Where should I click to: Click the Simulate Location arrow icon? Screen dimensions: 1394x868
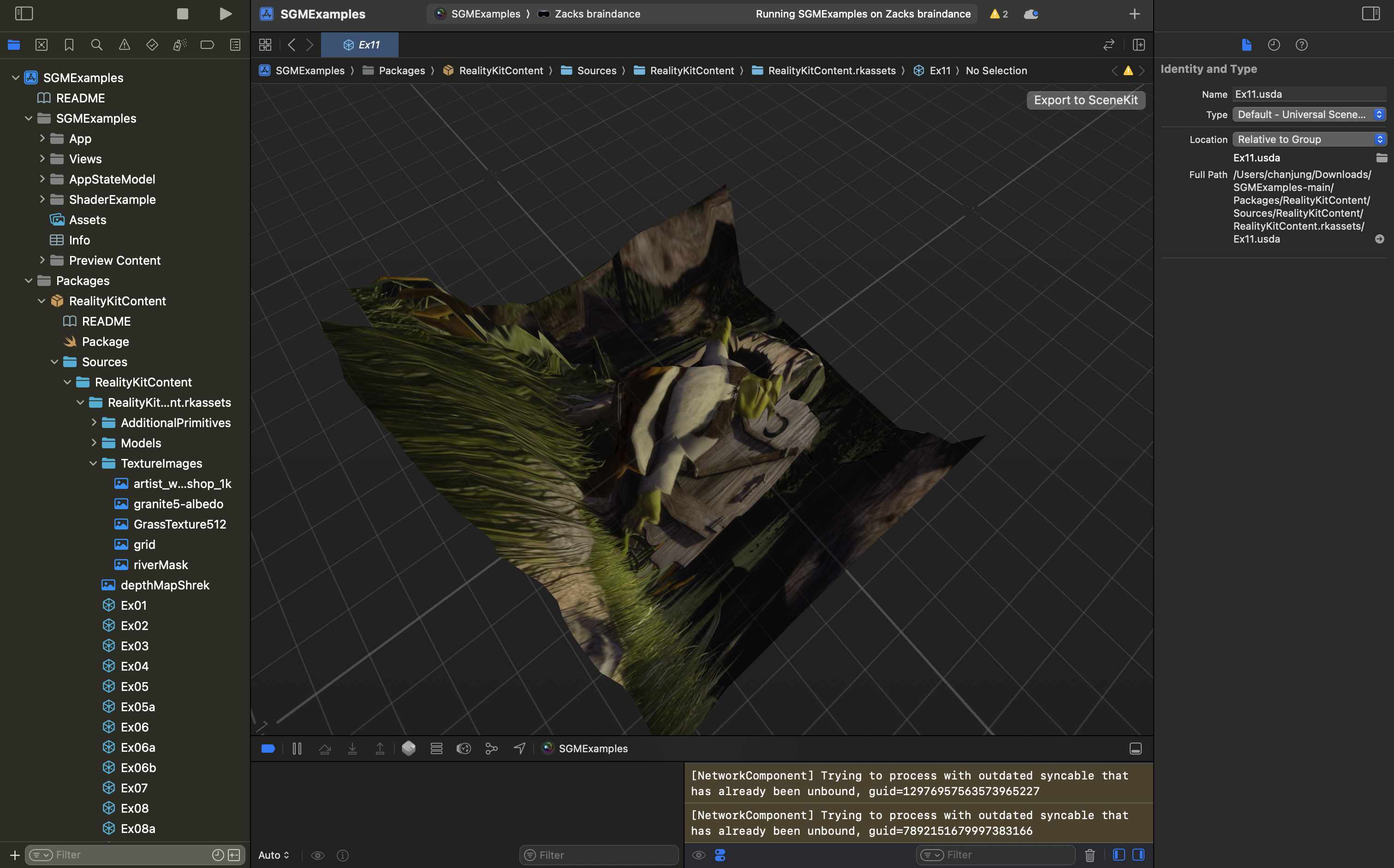[x=519, y=749]
